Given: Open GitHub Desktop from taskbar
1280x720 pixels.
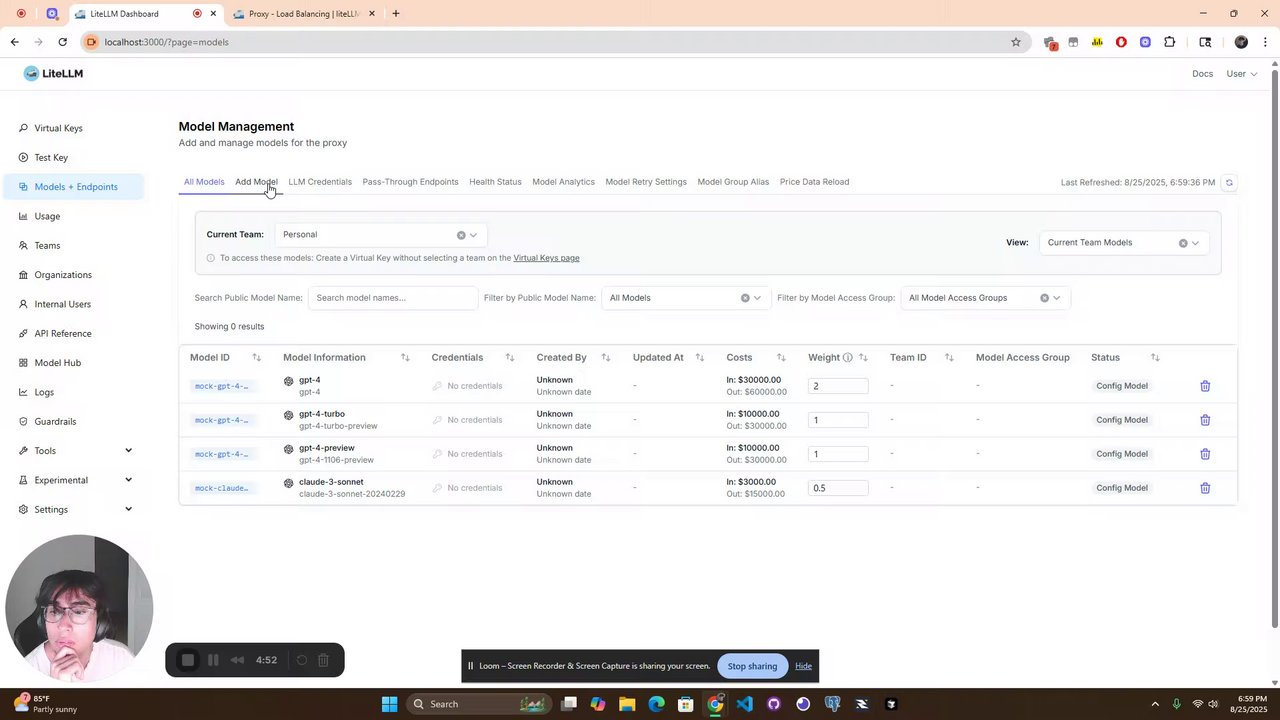Looking at the screenshot, I should pyautogui.click(x=773, y=704).
